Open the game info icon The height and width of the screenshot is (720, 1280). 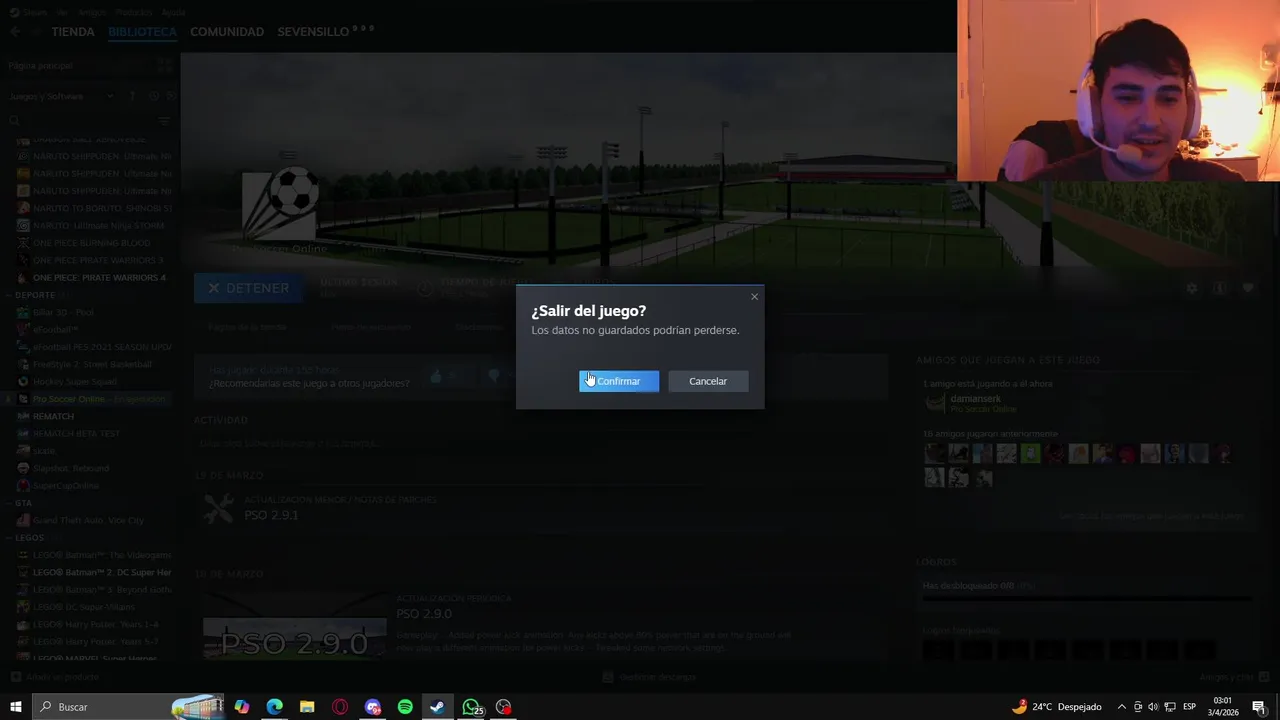1219,288
